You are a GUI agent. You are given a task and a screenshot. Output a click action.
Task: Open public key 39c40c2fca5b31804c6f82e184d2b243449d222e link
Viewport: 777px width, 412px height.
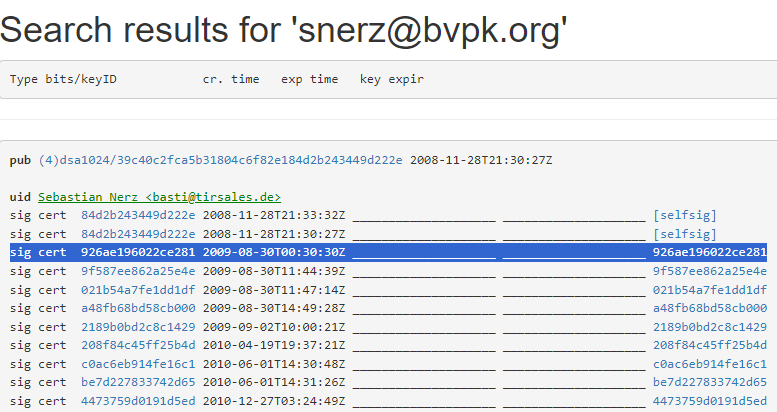click(x=221, y=160)
